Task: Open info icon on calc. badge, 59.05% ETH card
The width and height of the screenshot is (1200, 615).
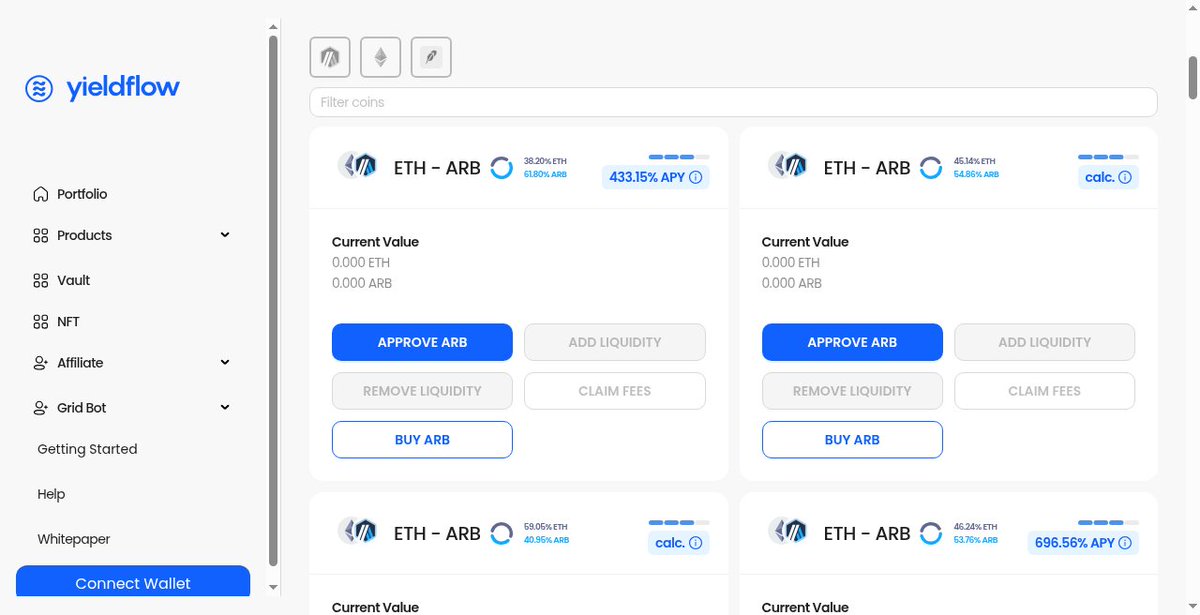Action: pyautogui.click(x=696, y=543)
